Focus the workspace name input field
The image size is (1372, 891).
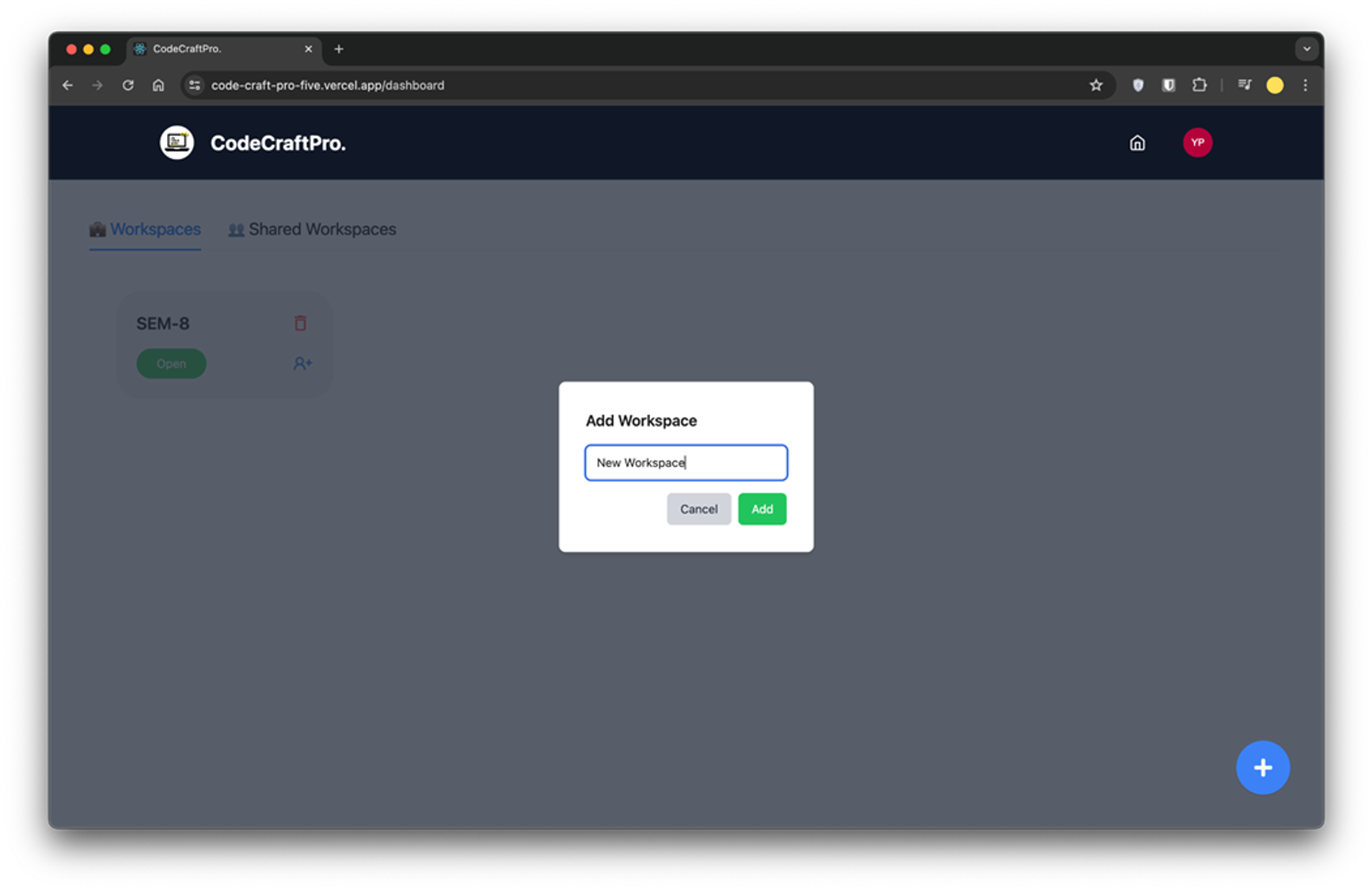pyautogui.click(x=686, y=463)
